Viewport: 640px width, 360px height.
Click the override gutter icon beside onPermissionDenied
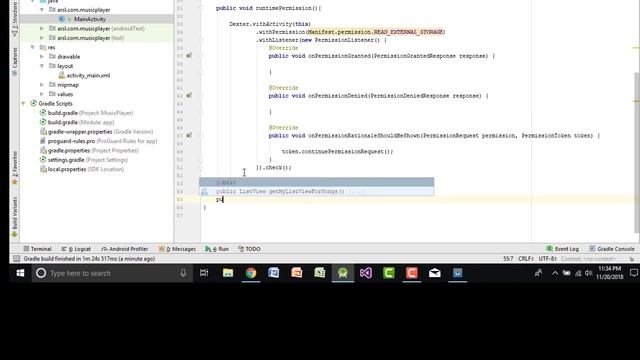pyautogui.click(x=189, y=95)
